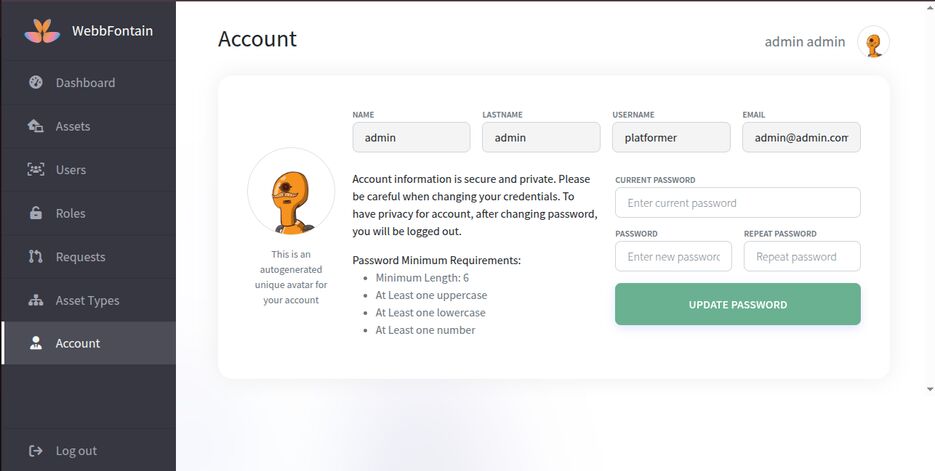This screenshot has height=471, width=935.
Task: Click the Assets sidebar icon
Action: [36, 126]
